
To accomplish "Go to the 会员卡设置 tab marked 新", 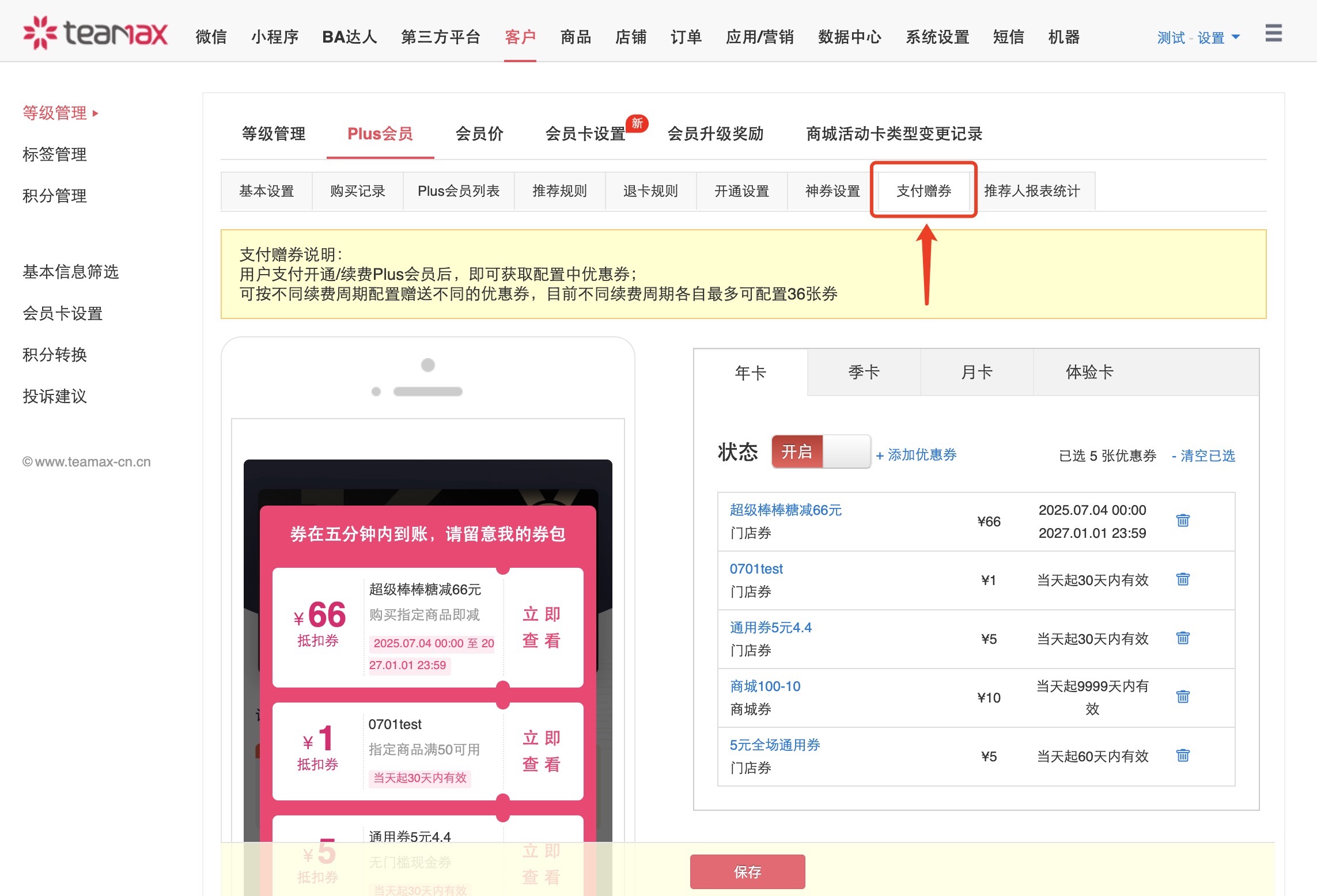I will coord(585,134).
